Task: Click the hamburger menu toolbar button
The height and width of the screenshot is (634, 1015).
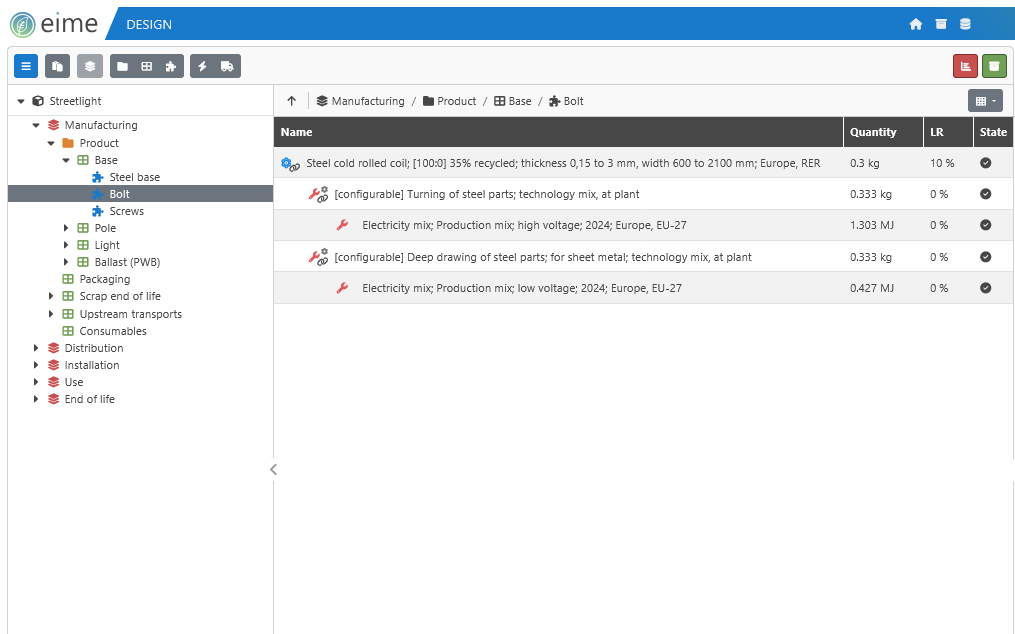Action: click(x=26, y=66)
